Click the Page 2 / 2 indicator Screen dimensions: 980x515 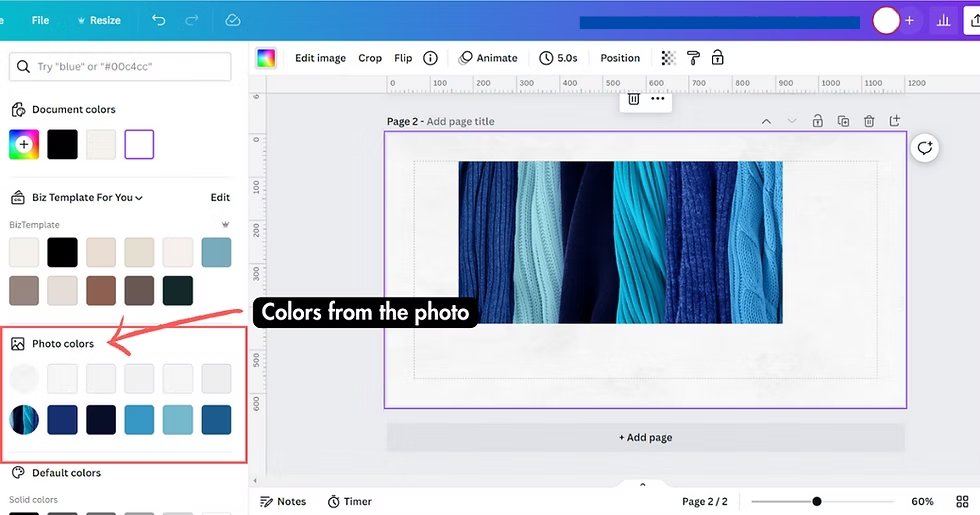click(704, 501)
